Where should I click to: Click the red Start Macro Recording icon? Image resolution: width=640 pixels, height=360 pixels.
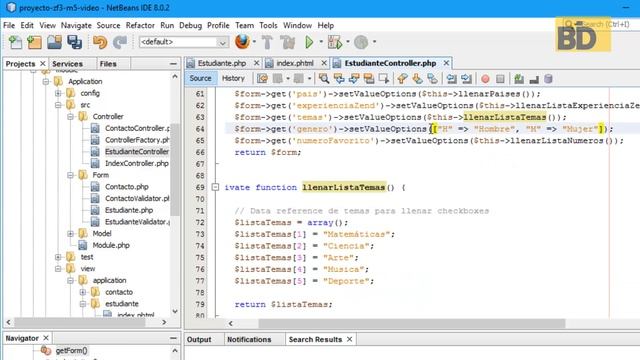[x=485, y=79]
